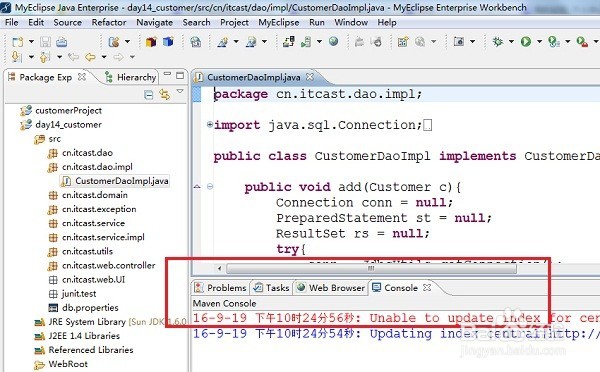Click the green Run toolbar icon
Viewport: 600px width, 372px height.
click(x=526, y=41)
